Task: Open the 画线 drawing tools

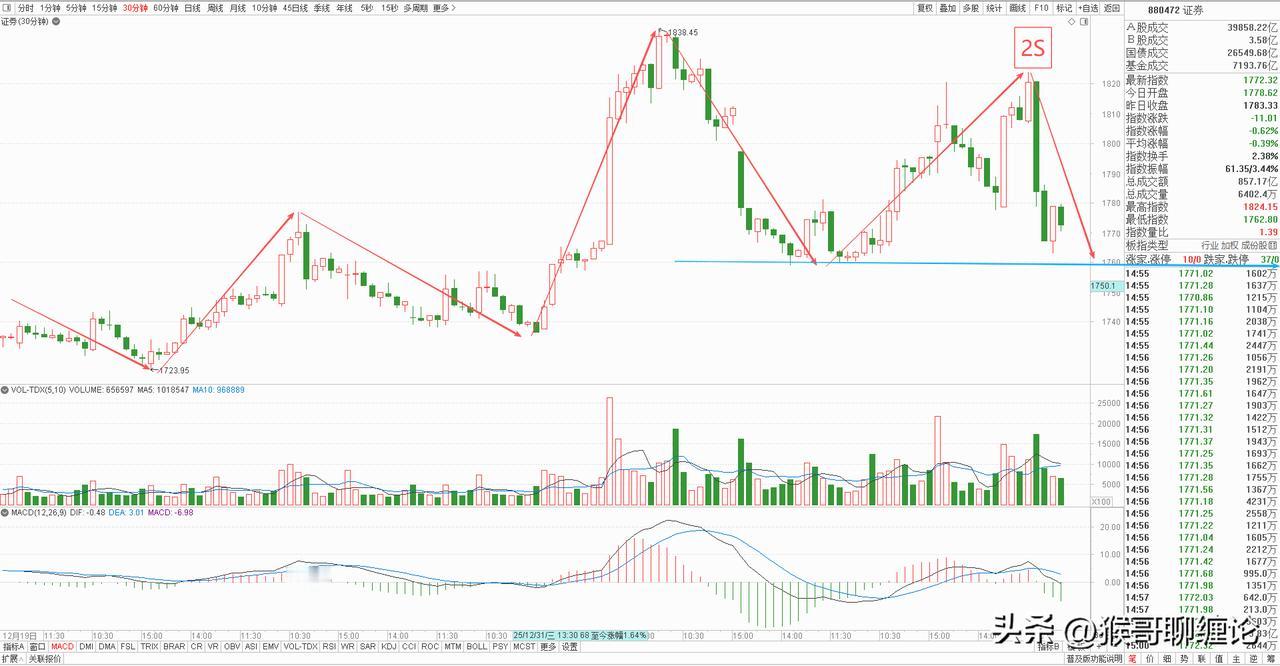Action: pyautogui.click(x=1018, y=8)
